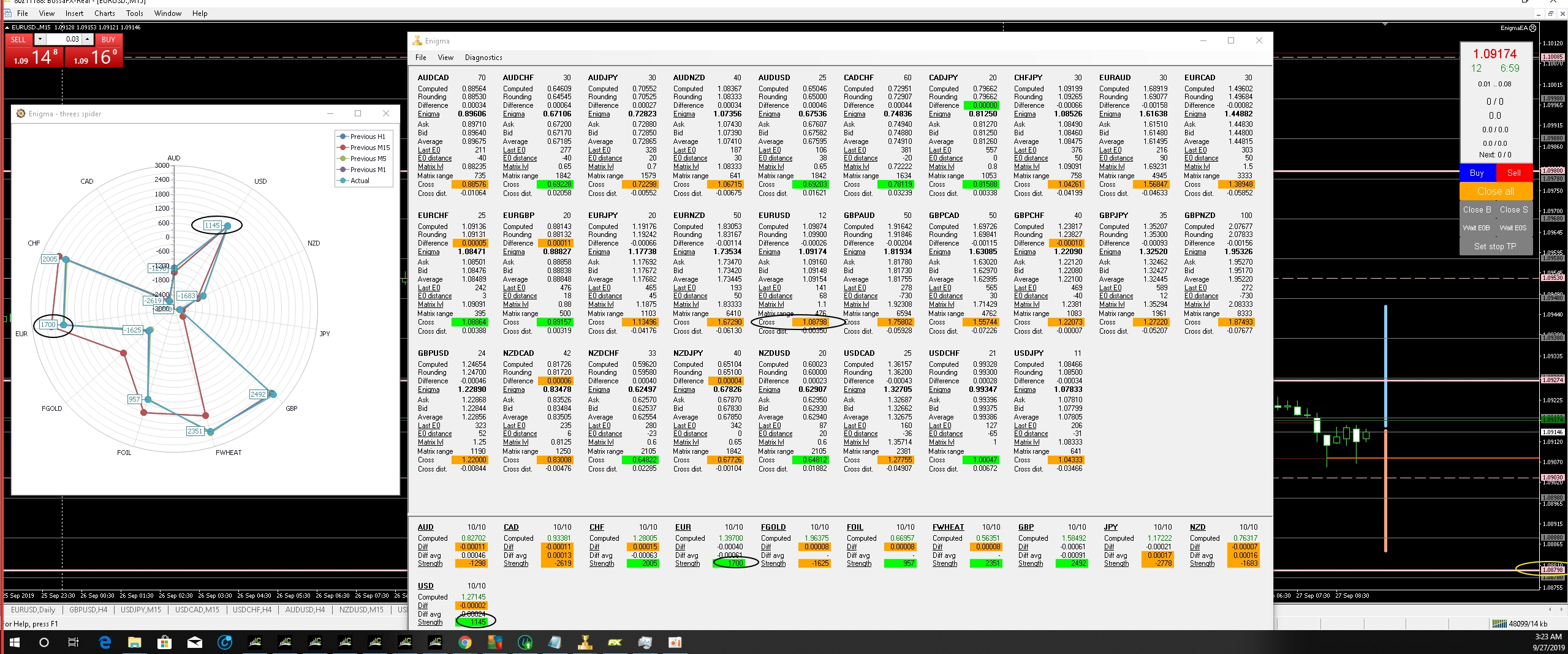Open the MetaTrader Help menu

[x=200, y=13]
